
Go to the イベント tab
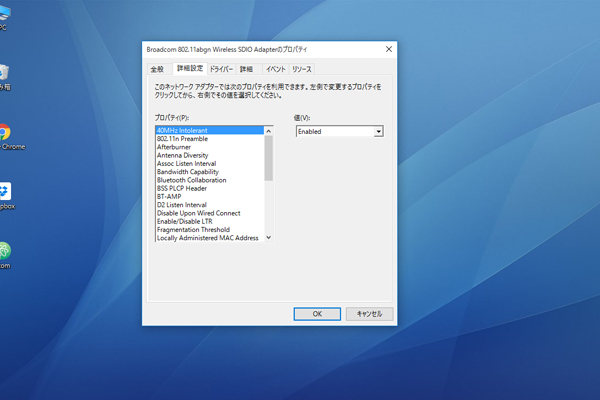(275, 69)
